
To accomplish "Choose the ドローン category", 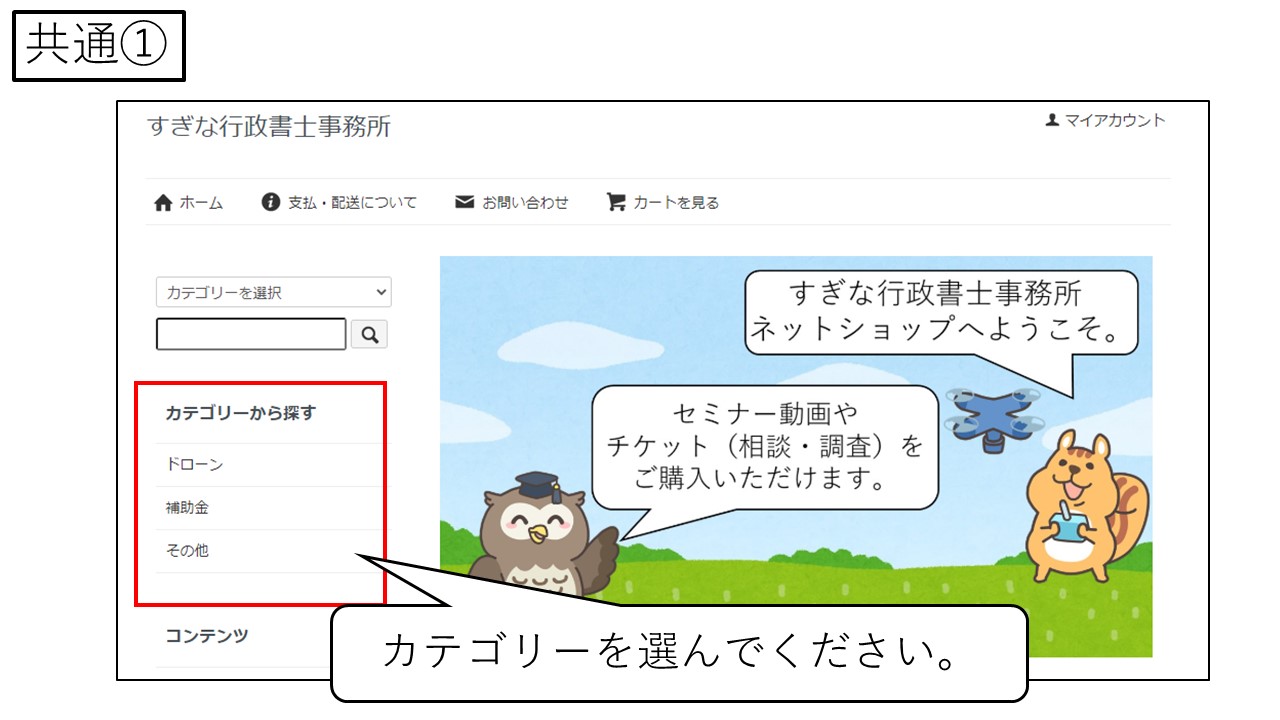I will (194, 465).
